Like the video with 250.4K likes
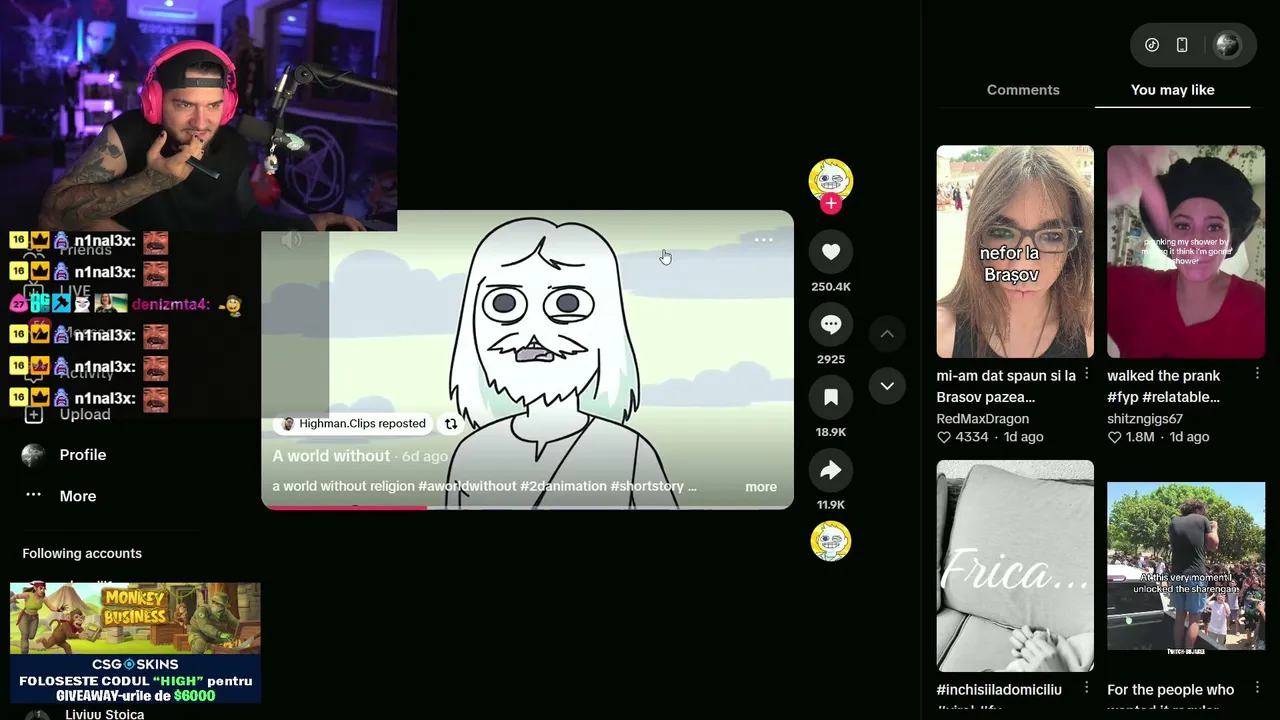1280x720 pixels. [831, 252]
